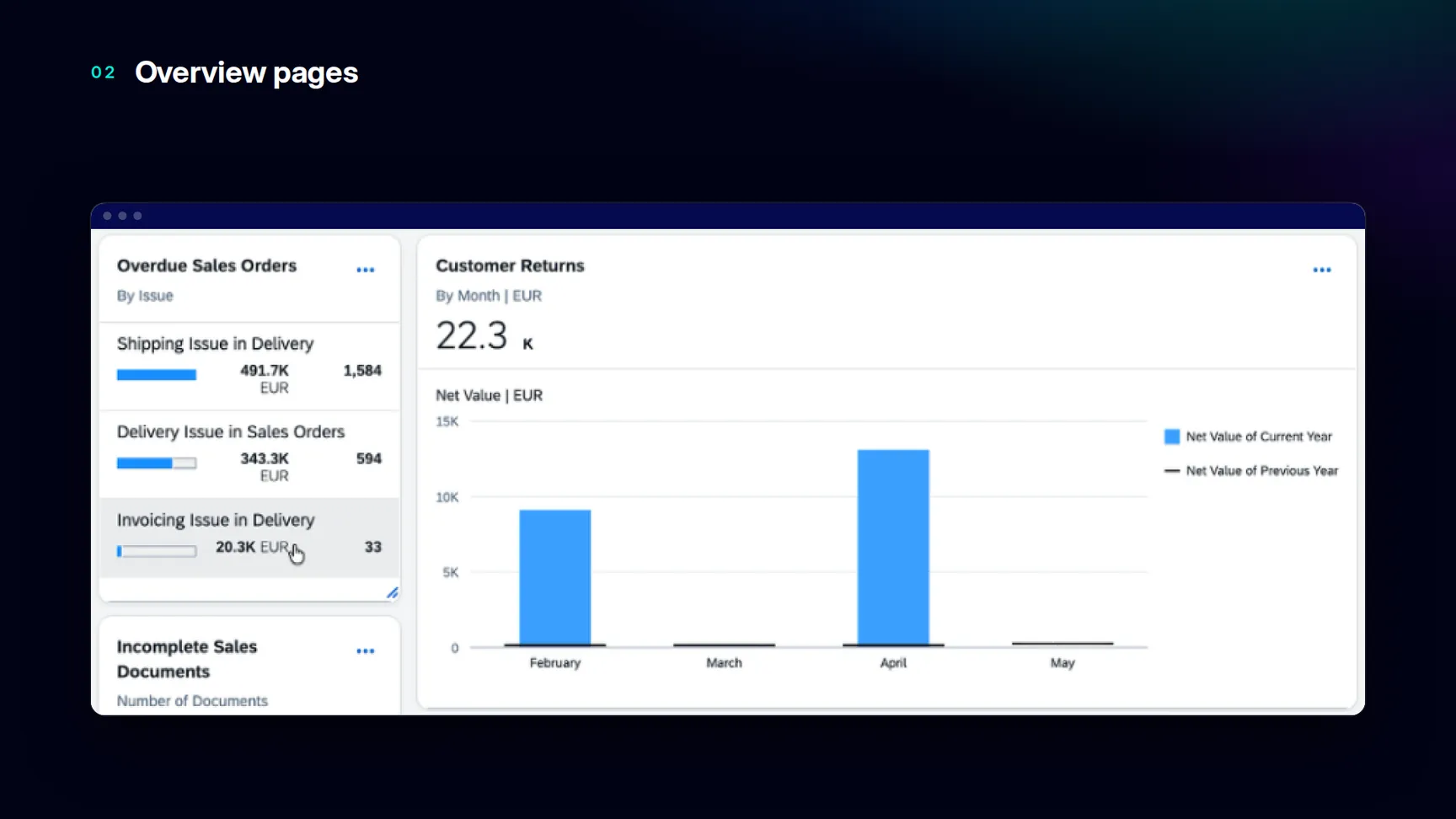Click the By Issue subtitle
Image resolution: width=1456 pixels, height=819 pixels.
pyautogui.click(x=145, y=296)
